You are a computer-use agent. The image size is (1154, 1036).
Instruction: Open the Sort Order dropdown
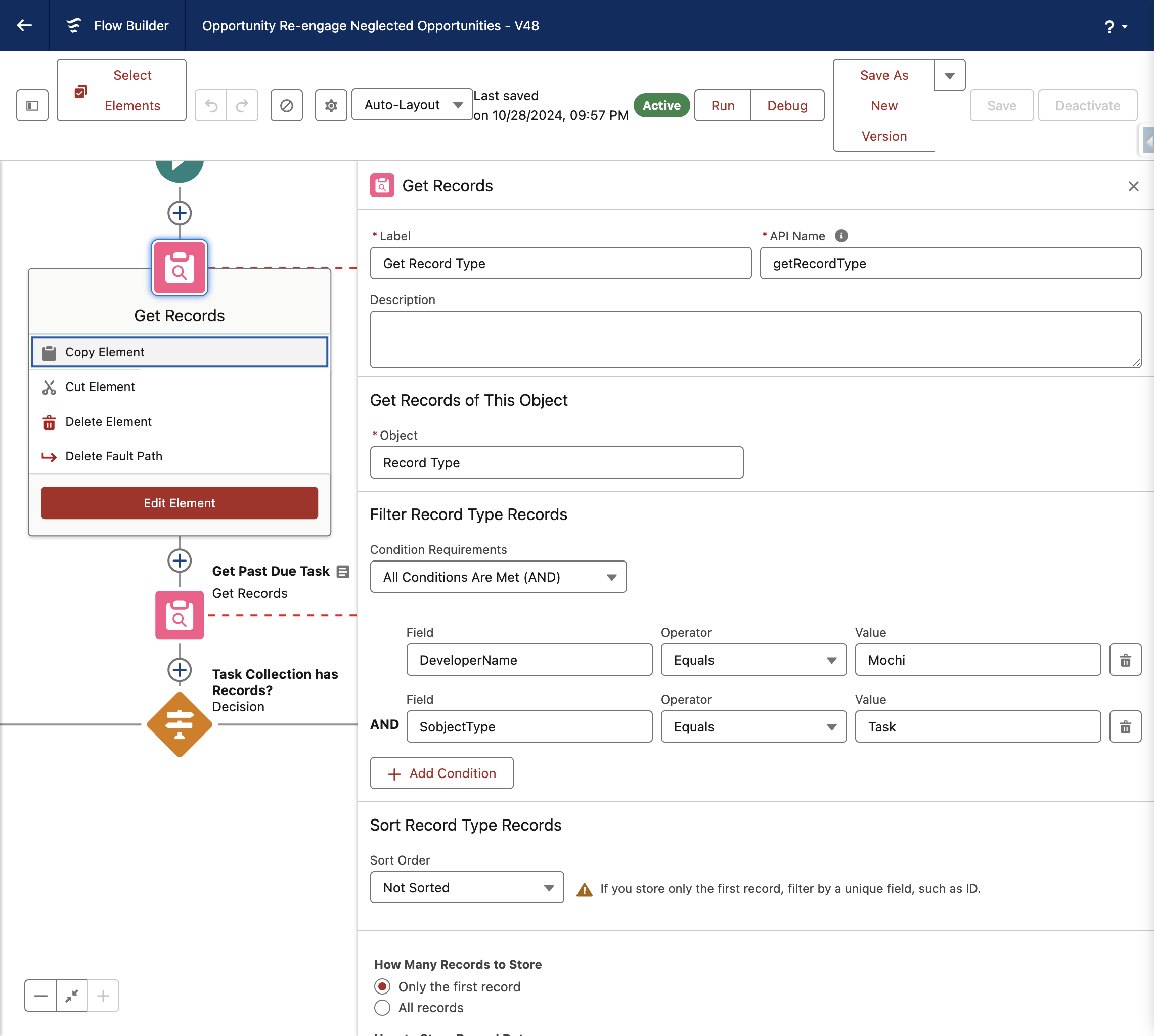[x=467, y=887]
